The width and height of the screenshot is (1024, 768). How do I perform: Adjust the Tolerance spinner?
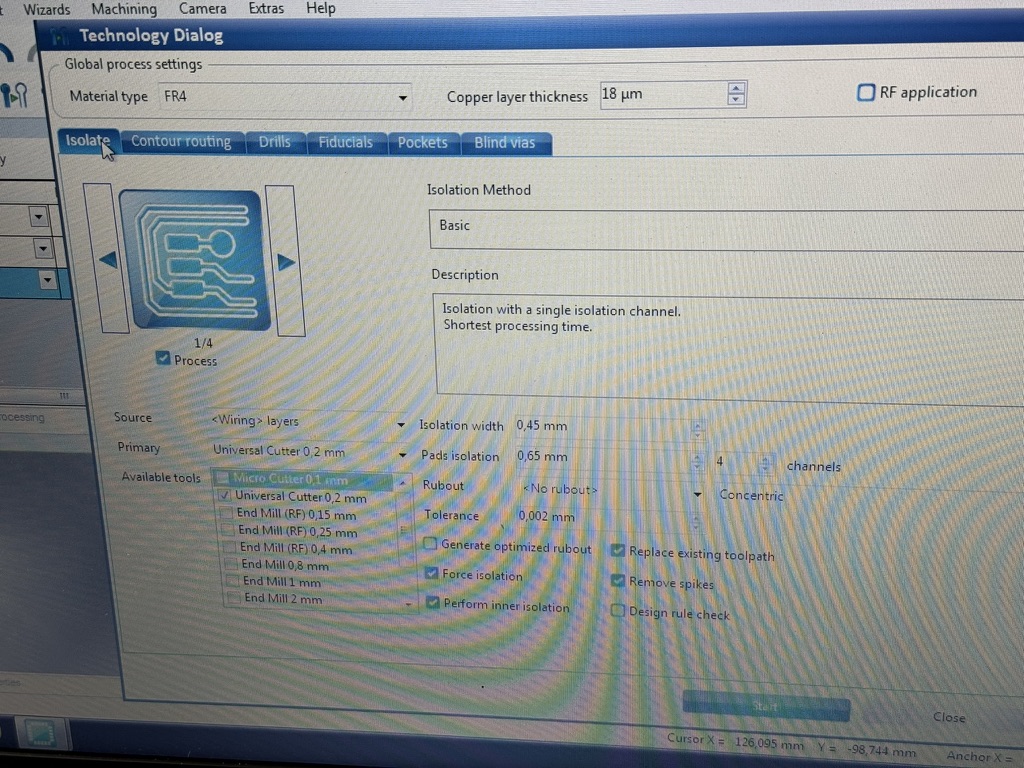[x=696, y=521]
